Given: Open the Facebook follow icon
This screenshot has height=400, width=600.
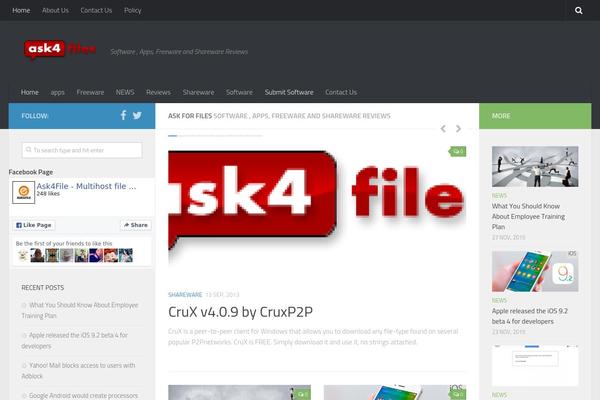Looking at the screenshot, I should (x=123, y=115).
